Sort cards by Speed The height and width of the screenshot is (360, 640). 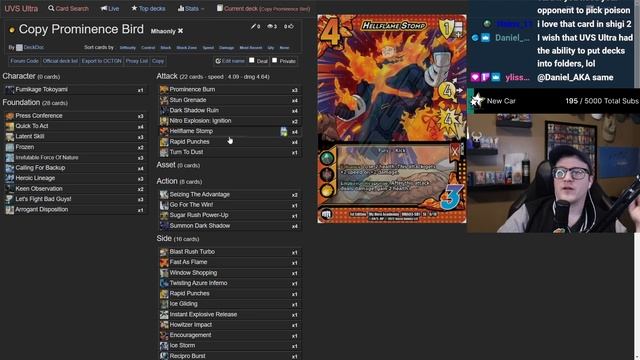point(208,48)
